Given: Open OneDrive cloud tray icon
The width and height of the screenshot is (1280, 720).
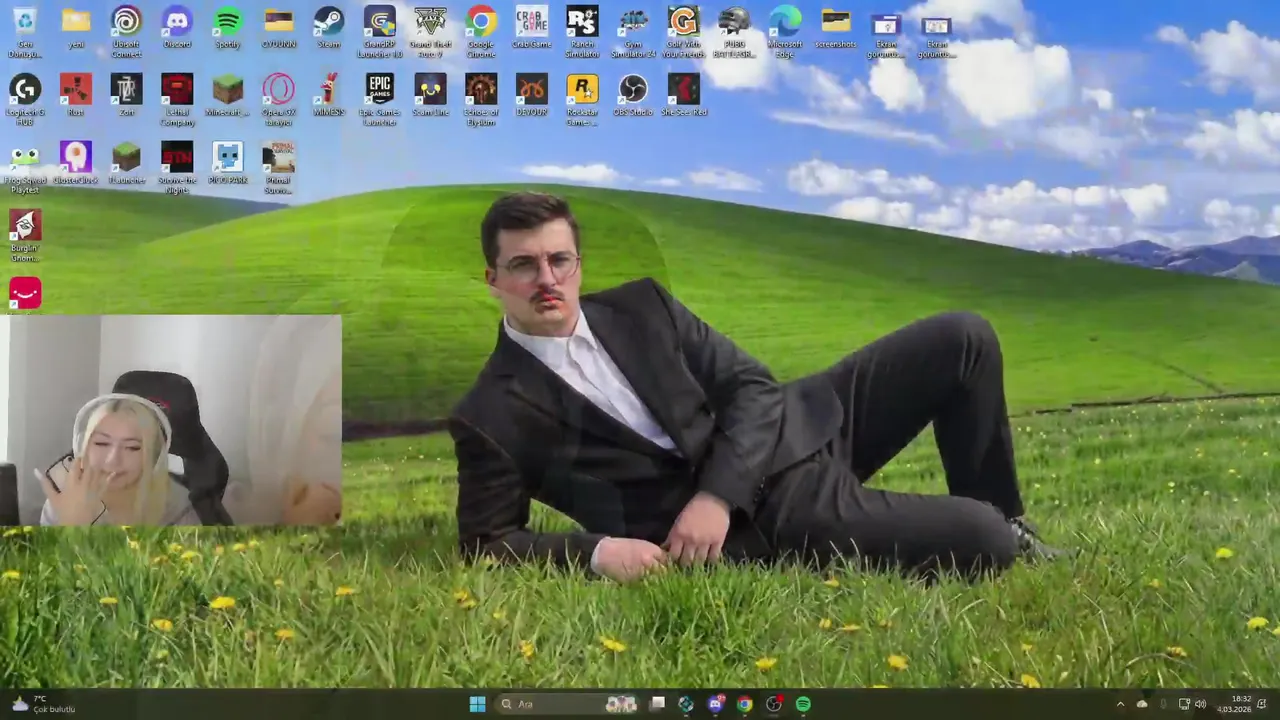Looking at the screenshot, I should (1142, 704).
